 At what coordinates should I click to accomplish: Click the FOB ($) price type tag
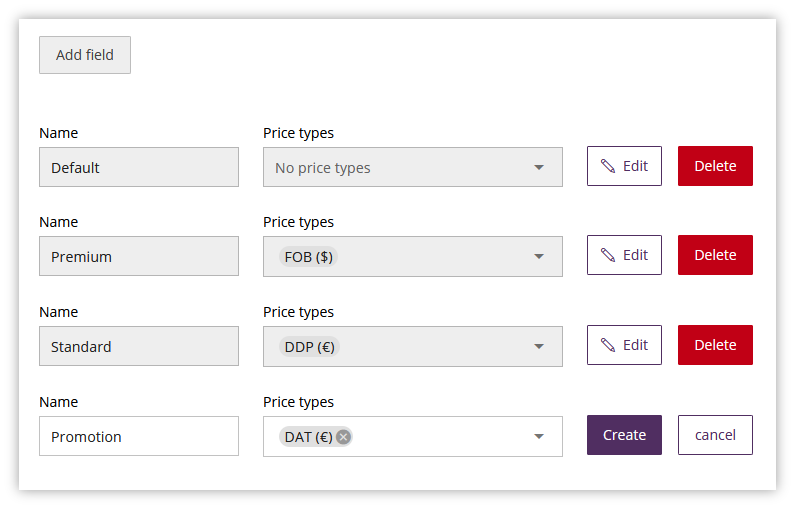point(308,256)
